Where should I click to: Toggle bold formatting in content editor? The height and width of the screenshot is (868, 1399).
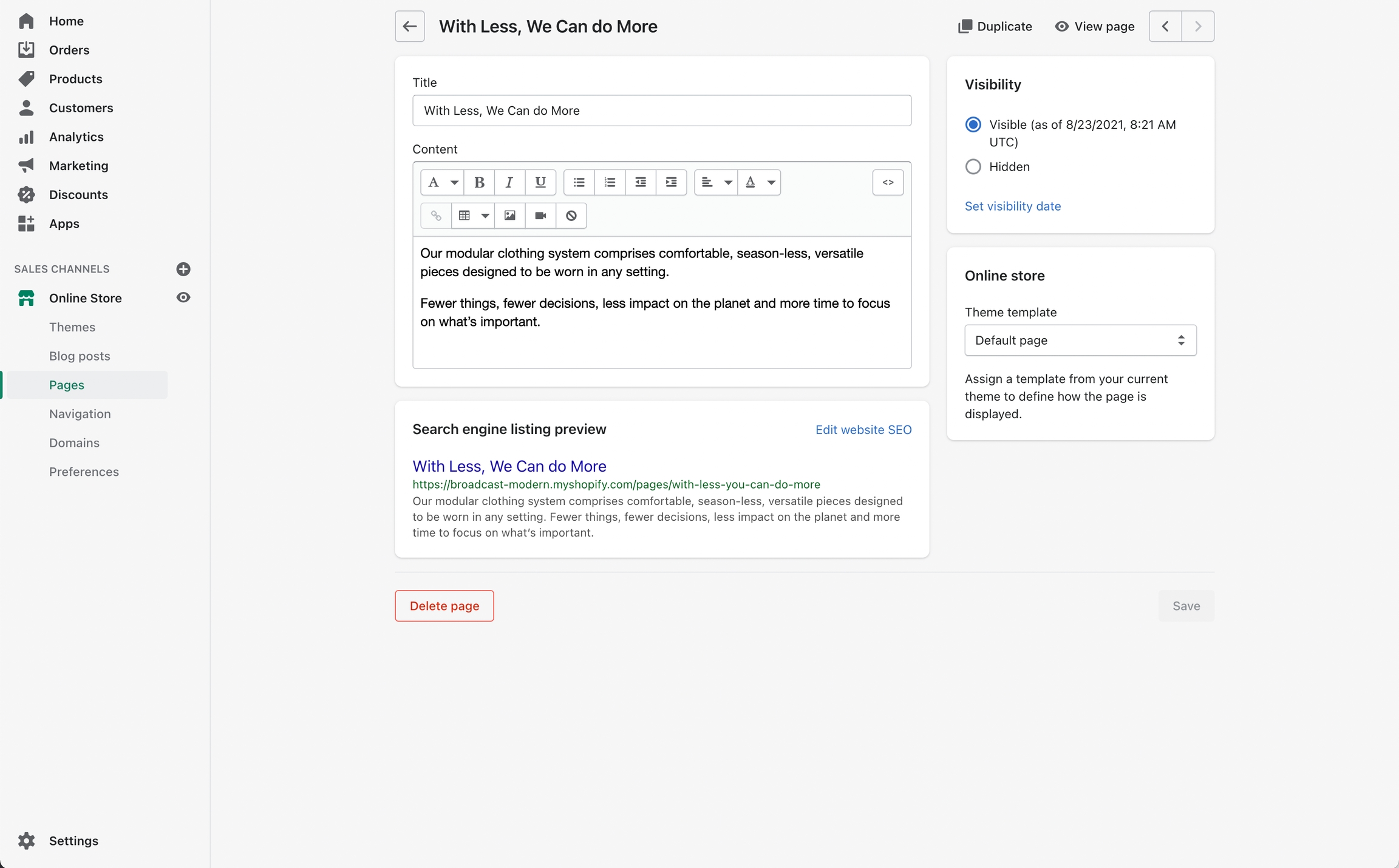[479, 182]
